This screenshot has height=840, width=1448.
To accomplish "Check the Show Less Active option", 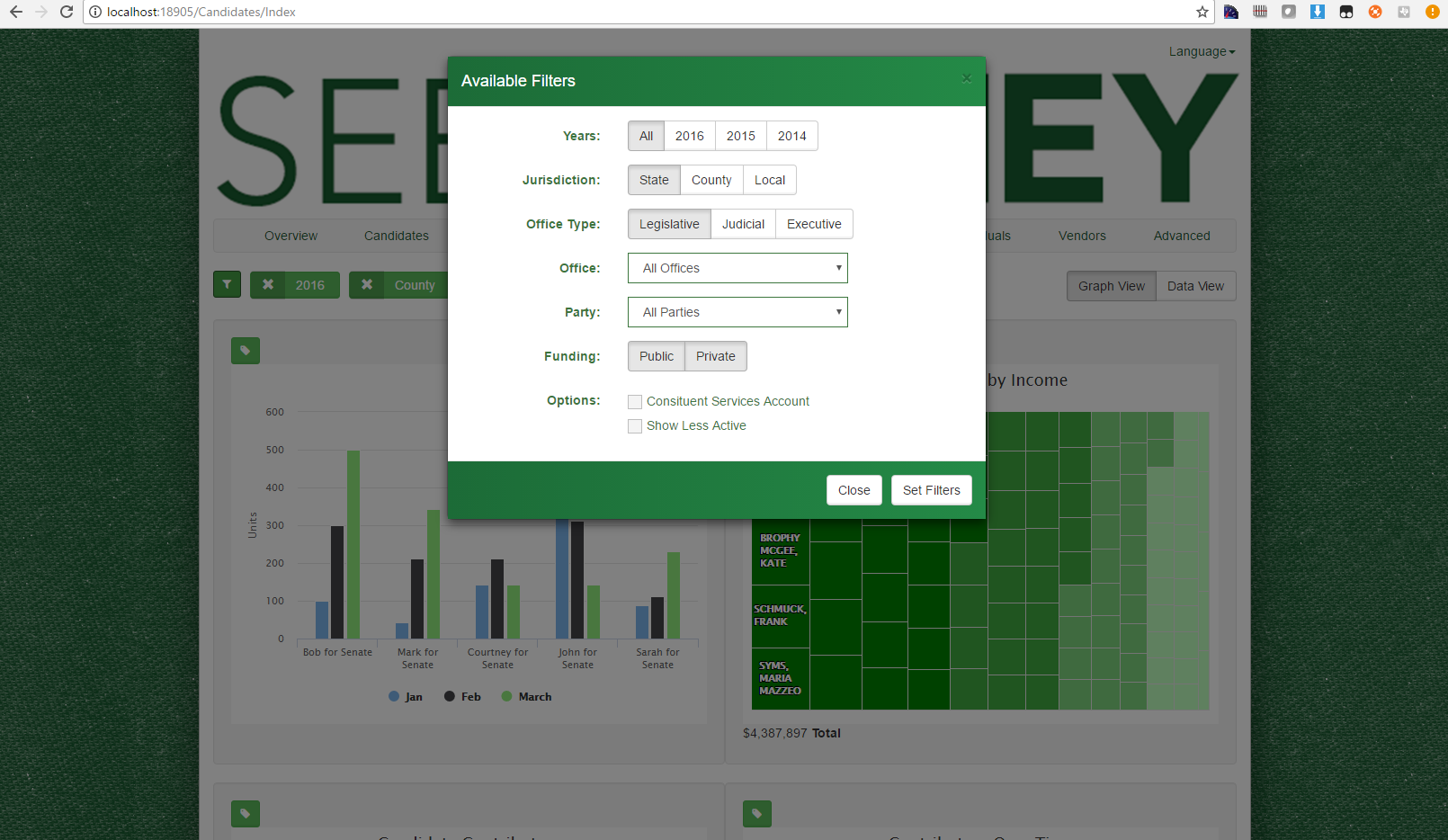I will pyautogui.click(x=635, y=426).
